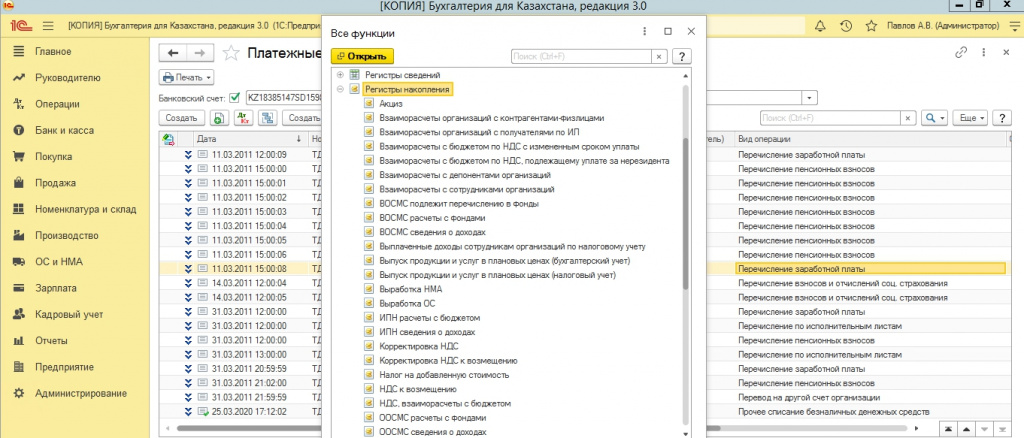Select Корректировка НДС к возмещению
The width and height of the screenshot is (1024, 438).
coord(449,361)
